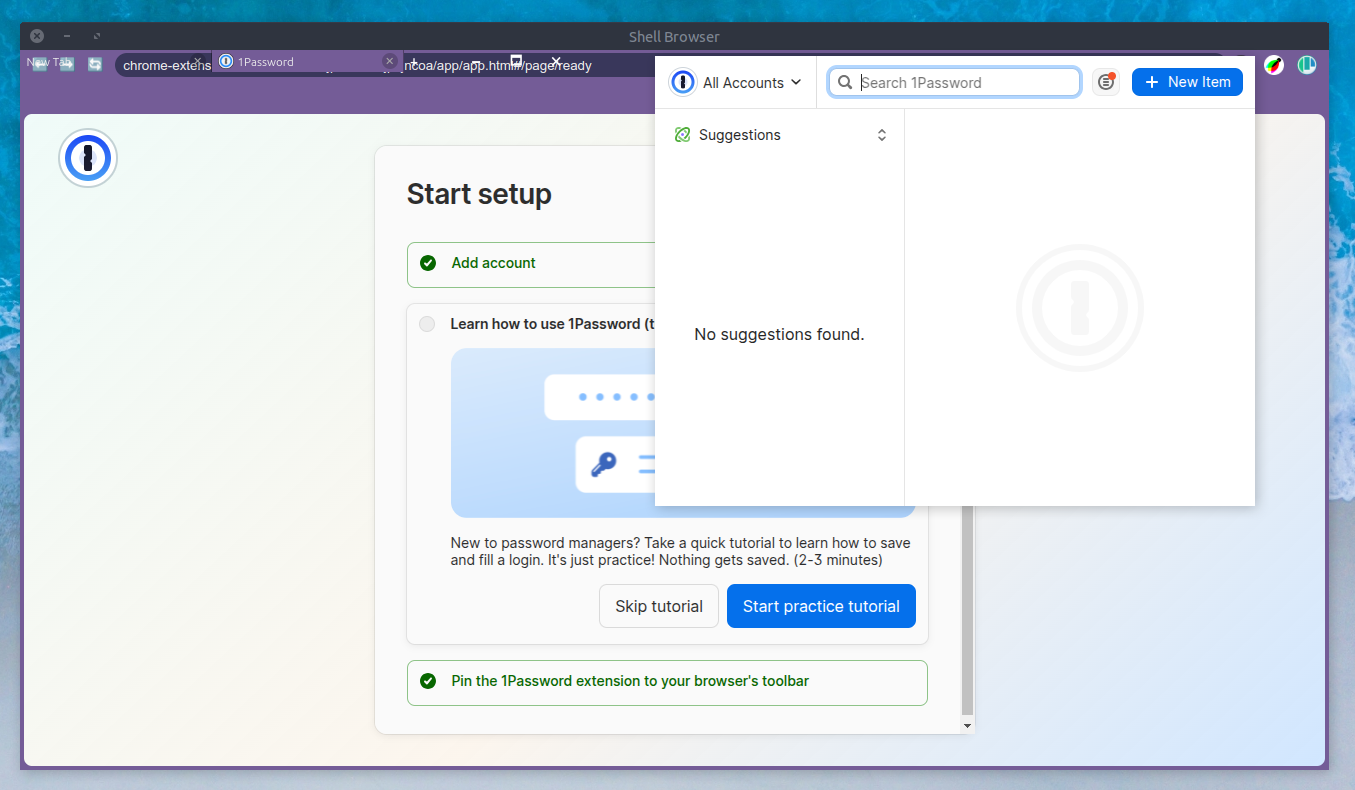Click the teal circular extension icon
Image resolution: width=1355 pixels, height=790 pixels.
(x=1307, y=65)
